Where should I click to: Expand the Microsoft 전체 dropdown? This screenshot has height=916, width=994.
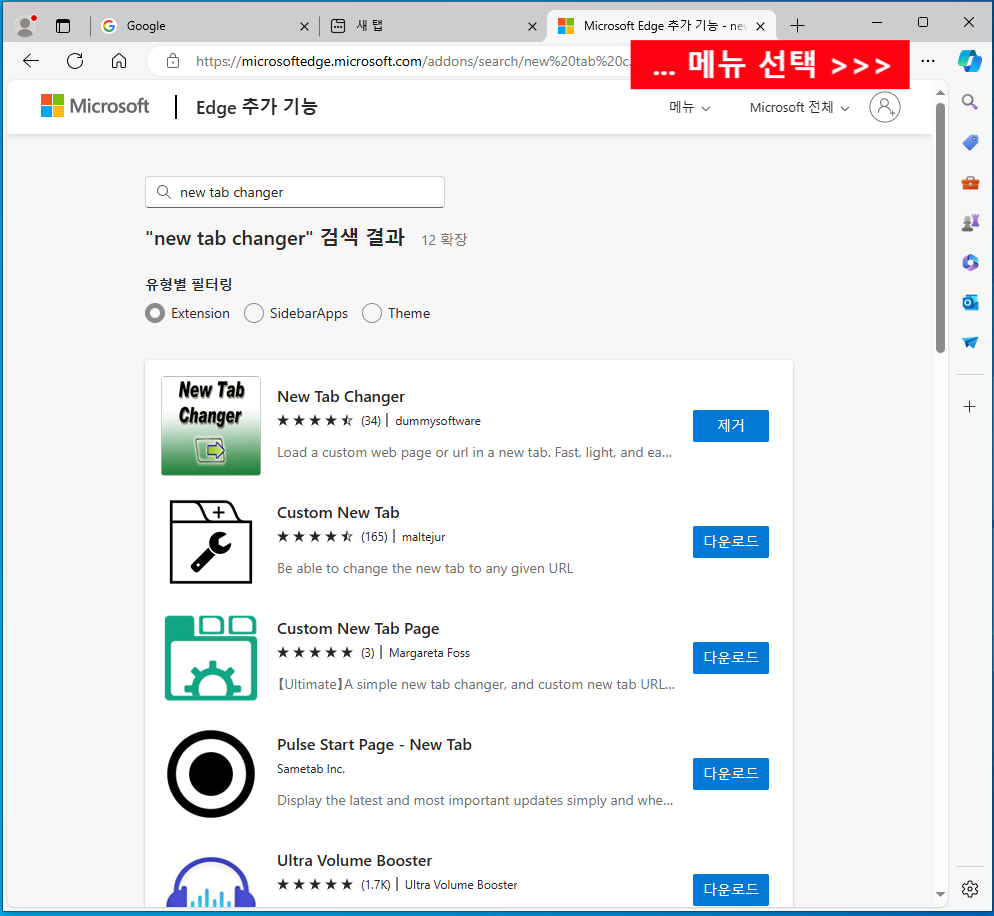pos(799,107)
